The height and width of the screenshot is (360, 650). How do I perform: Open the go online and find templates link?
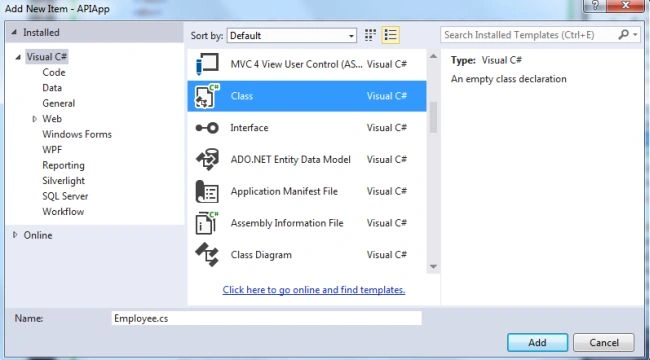click(314, 290)
